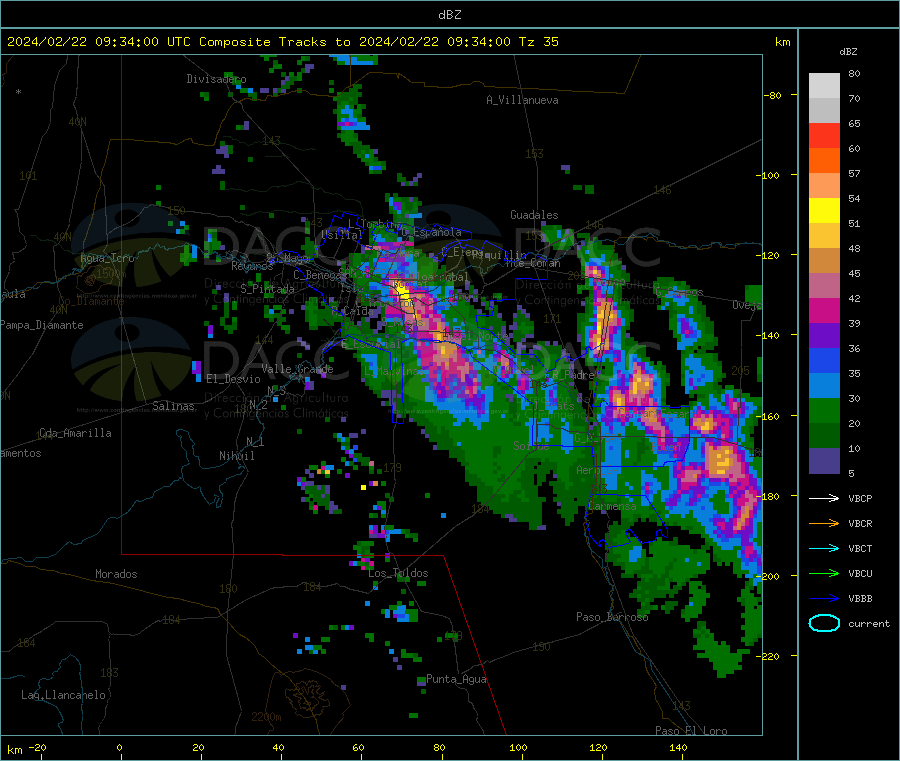900x761 pixels.
Task: Select the dark green 10-20 dBZ legend swatch
Action: tap(824, 436)
